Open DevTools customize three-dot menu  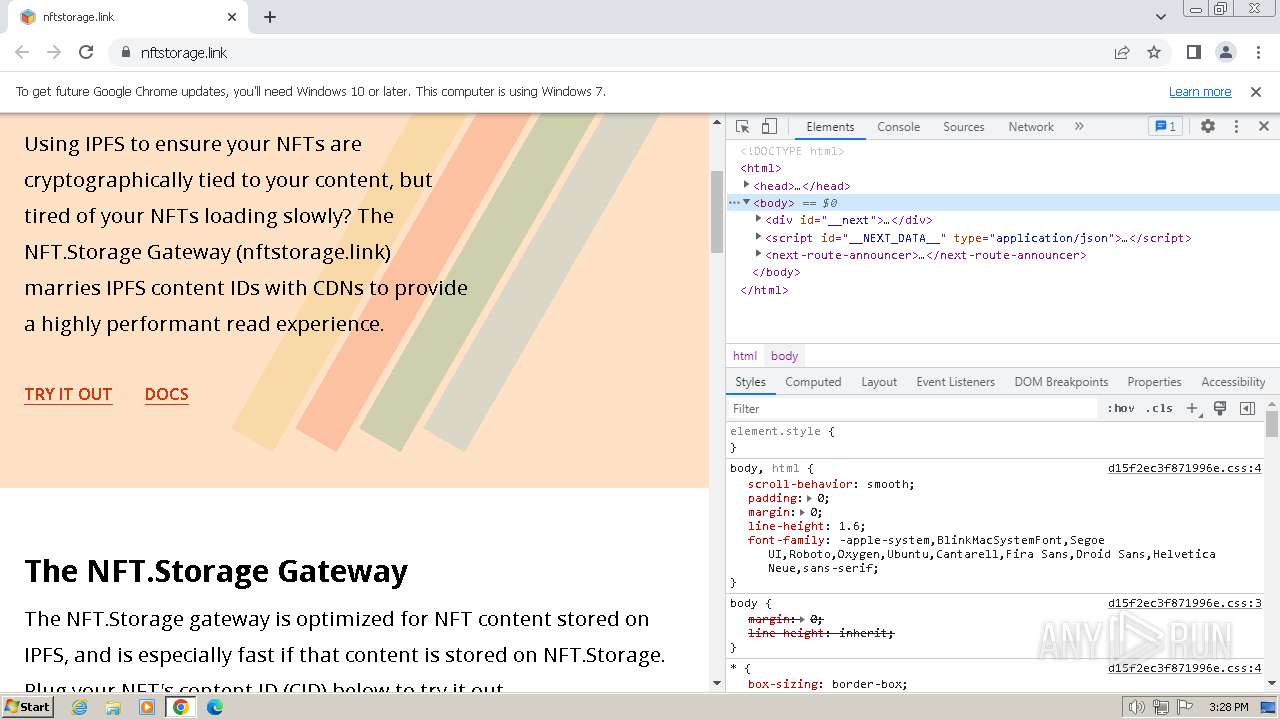(1236, 127)
